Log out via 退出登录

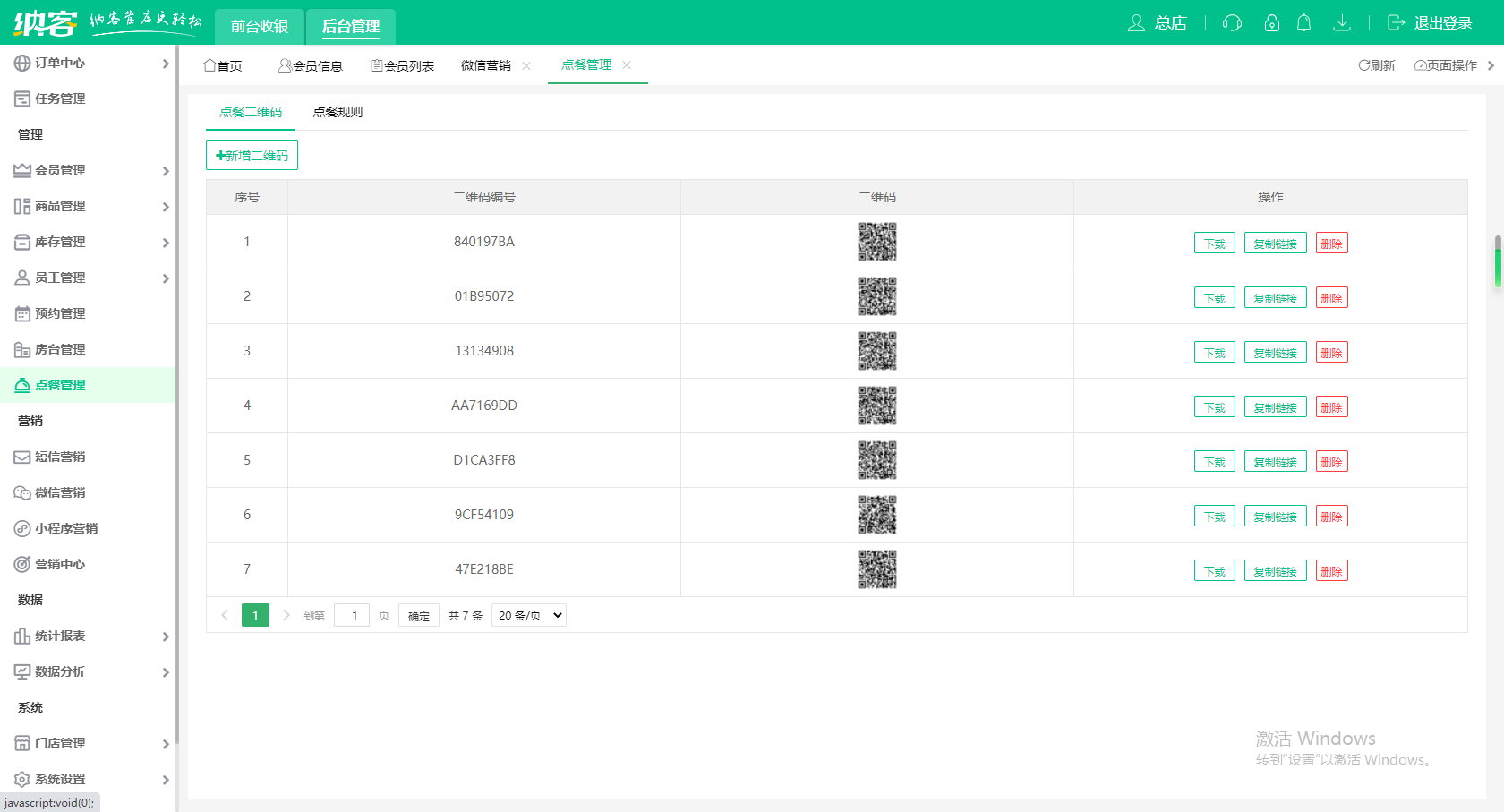tap(1430, 23)
